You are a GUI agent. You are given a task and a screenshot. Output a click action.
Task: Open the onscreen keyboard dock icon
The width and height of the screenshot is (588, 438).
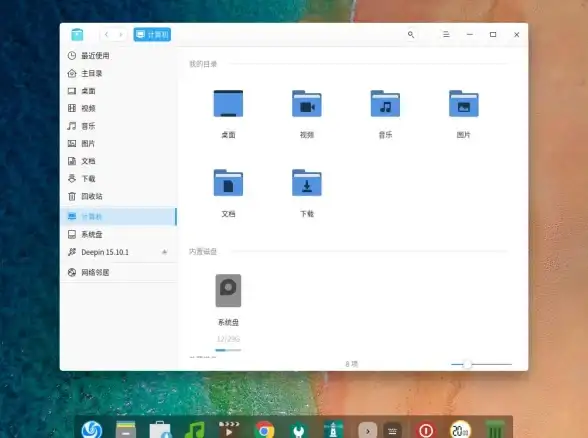tap(392, 430)
